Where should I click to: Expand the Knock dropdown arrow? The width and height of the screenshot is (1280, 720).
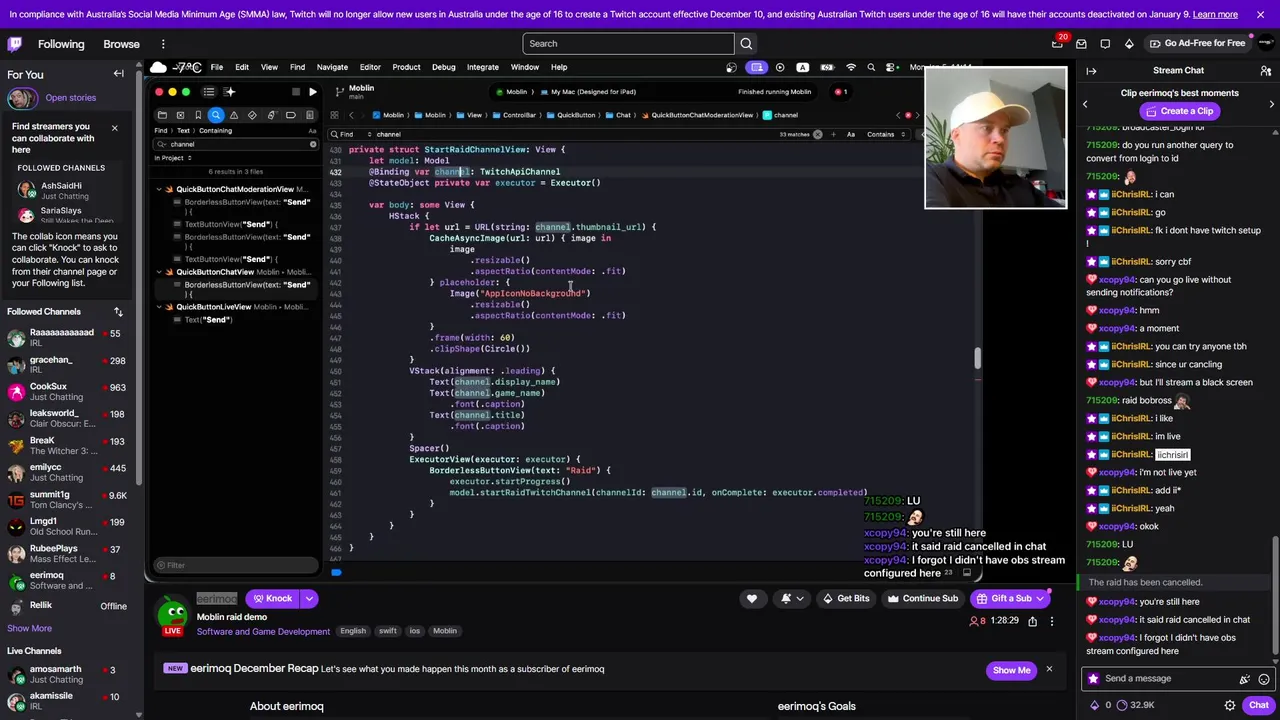pyautogui.click(x=309, y=599)
